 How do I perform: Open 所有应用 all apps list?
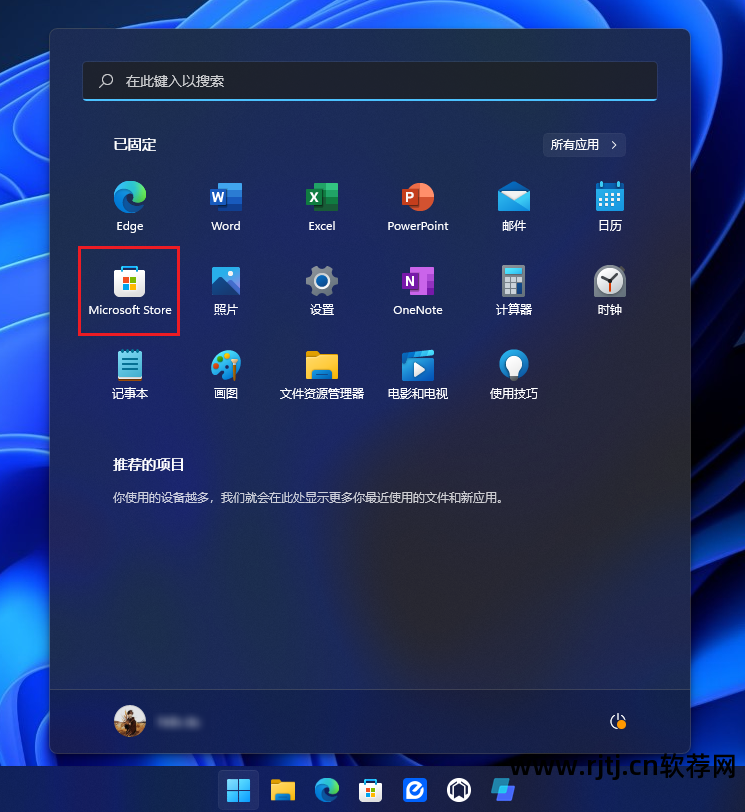[x=584, y=144]
